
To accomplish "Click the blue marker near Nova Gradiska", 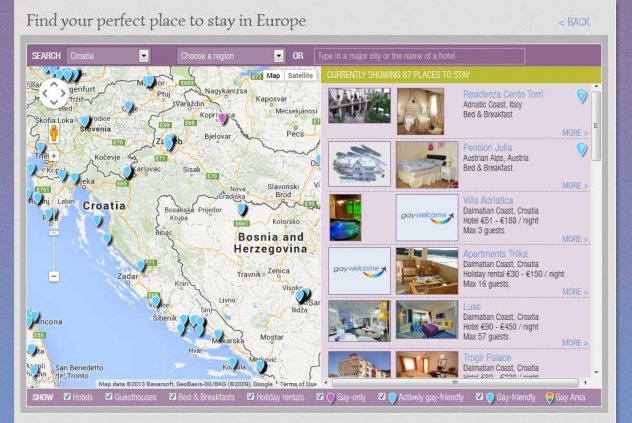I will point(241,209).
